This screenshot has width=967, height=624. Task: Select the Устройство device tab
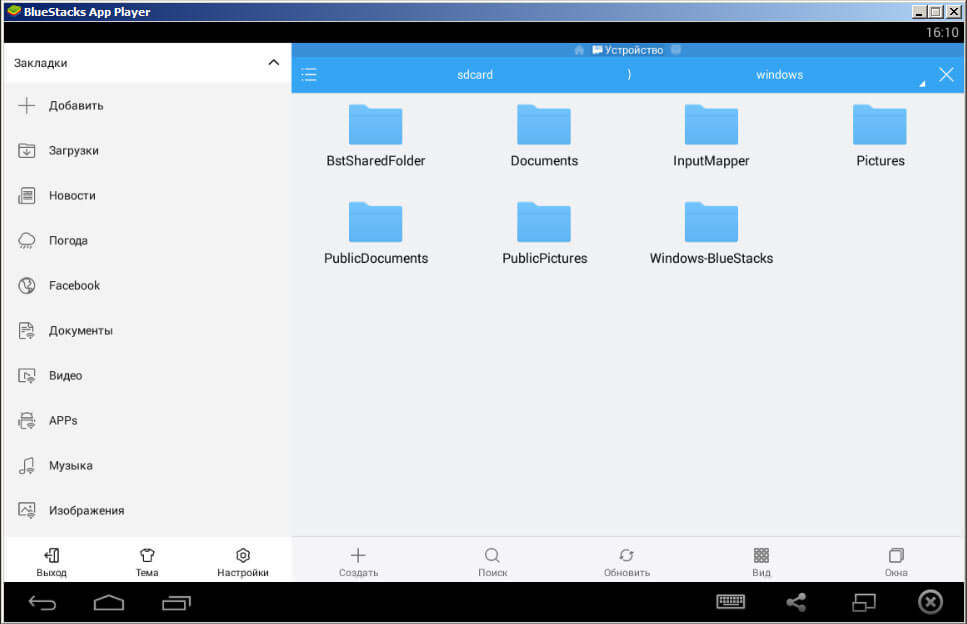coord(628,50)
